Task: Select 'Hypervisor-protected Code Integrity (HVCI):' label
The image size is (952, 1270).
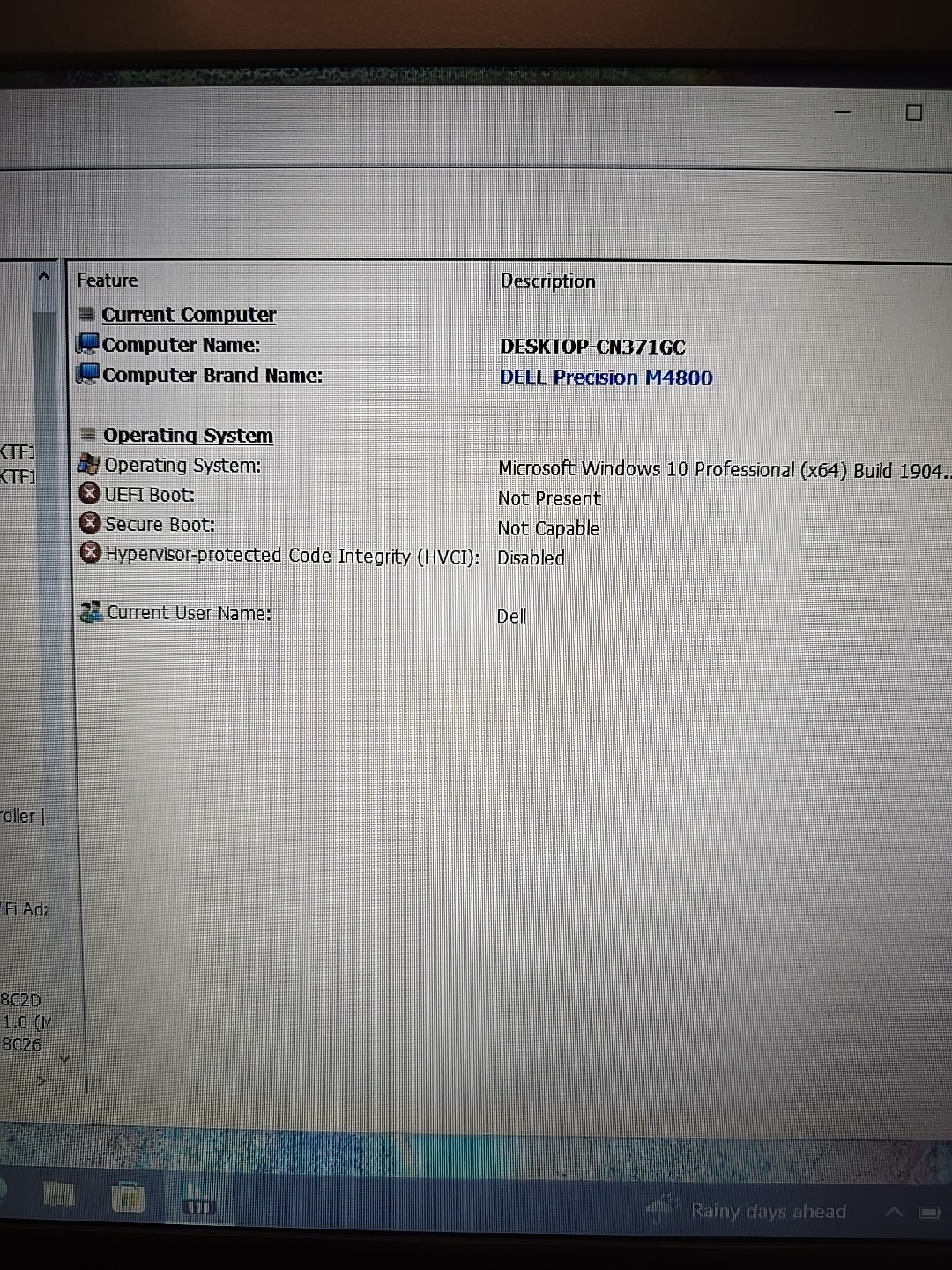Action: point(293,556)
